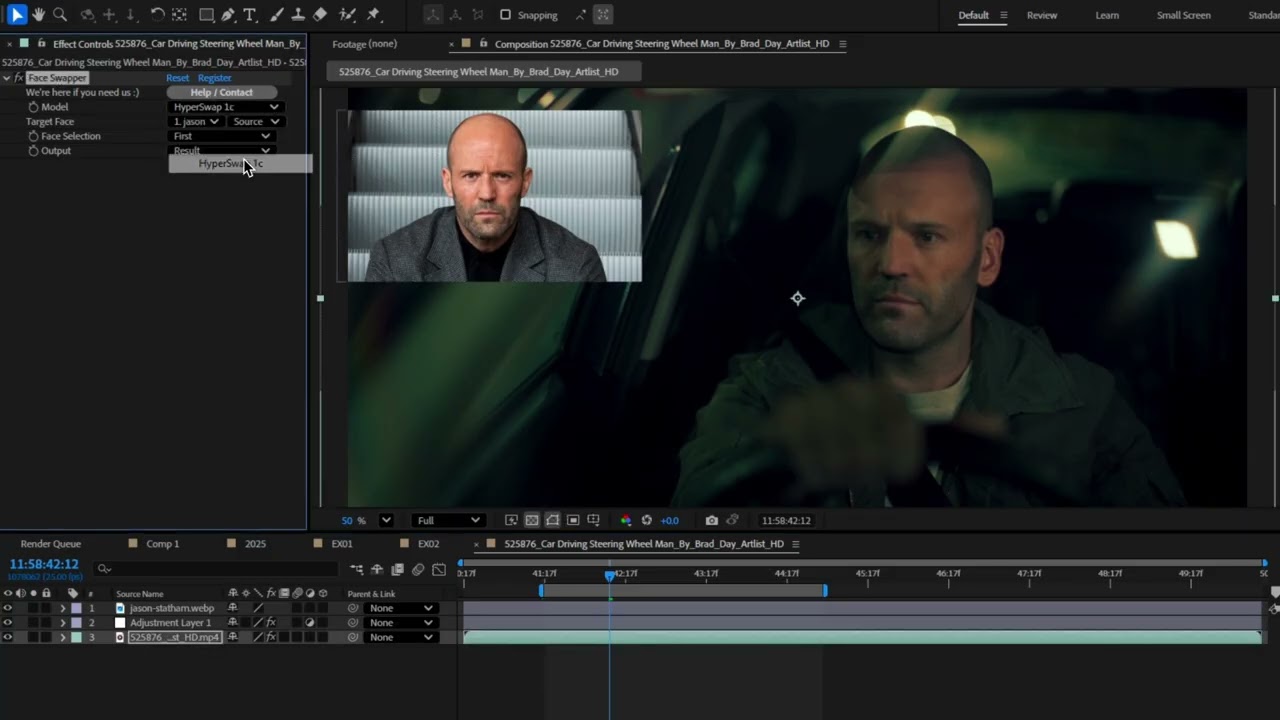Screen dimensions: 1280x720
Task: Click the Reset link for Face Swapper
Action: 177,78
